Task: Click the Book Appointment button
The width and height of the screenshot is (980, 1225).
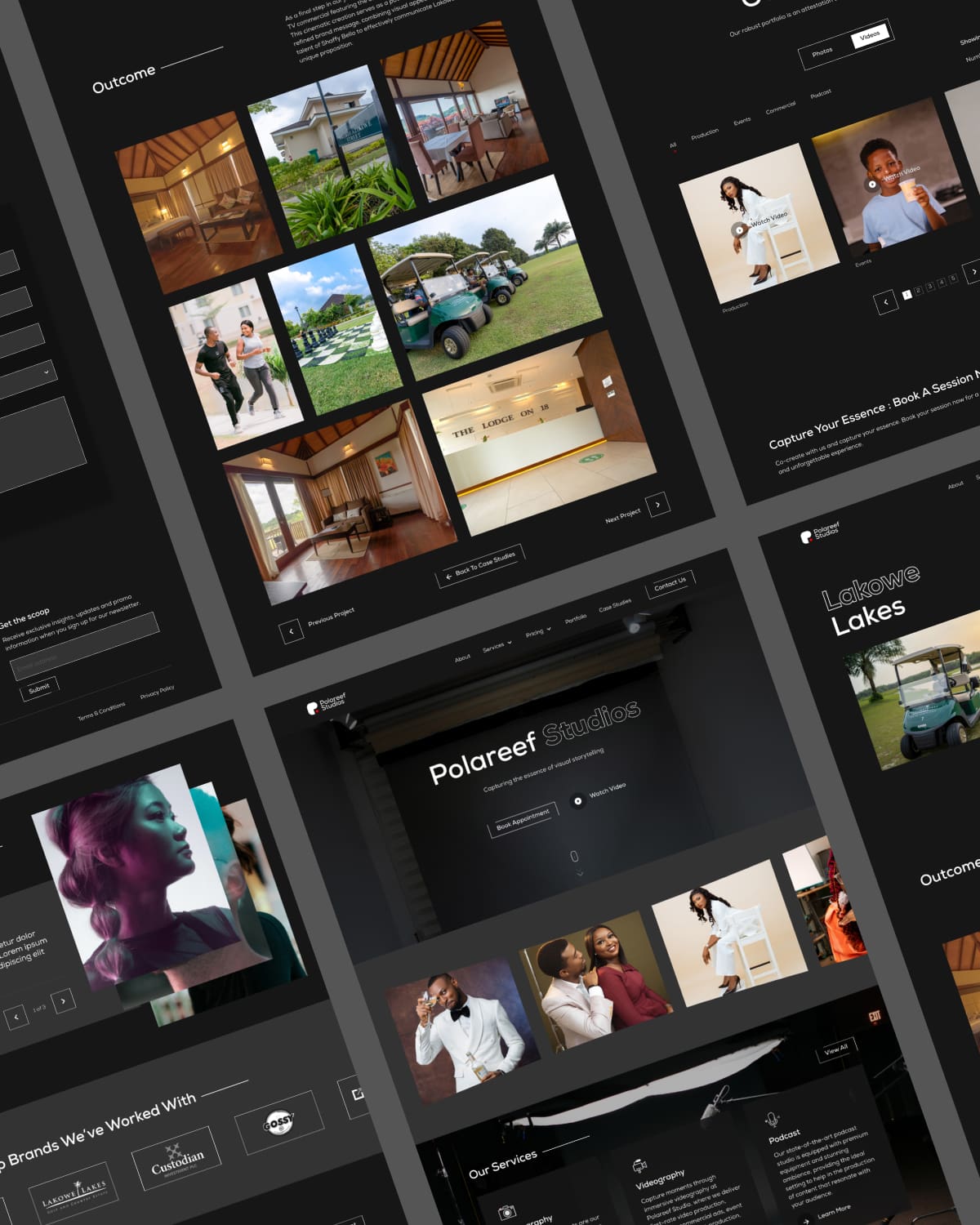Action: point(523,819)
